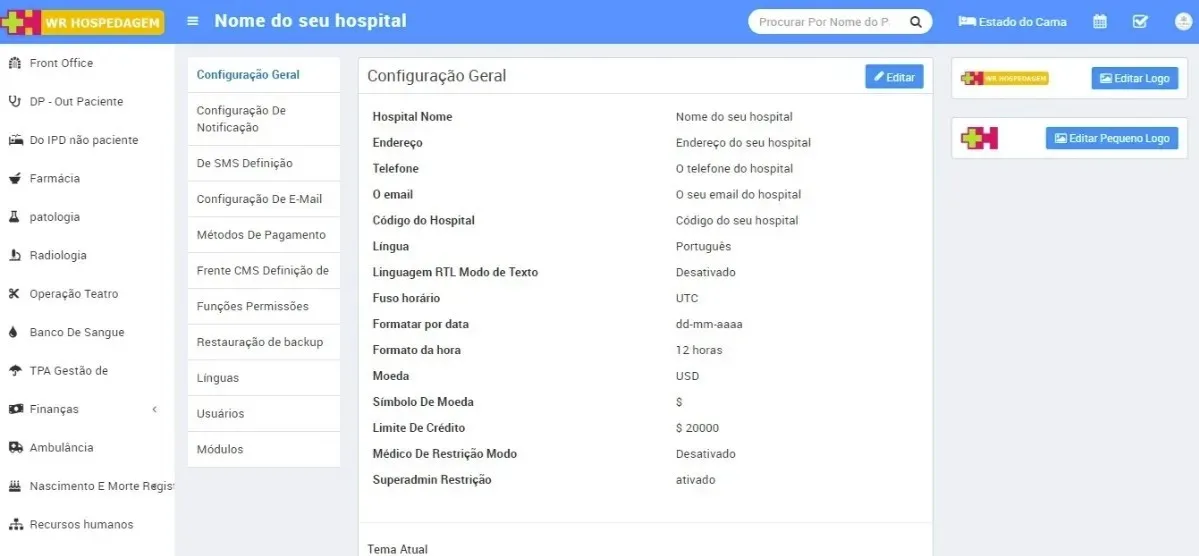Click the bed icon for Do IPD não paciente
Viewport: 1199px width, 556px height.
(x=15, y=140)
